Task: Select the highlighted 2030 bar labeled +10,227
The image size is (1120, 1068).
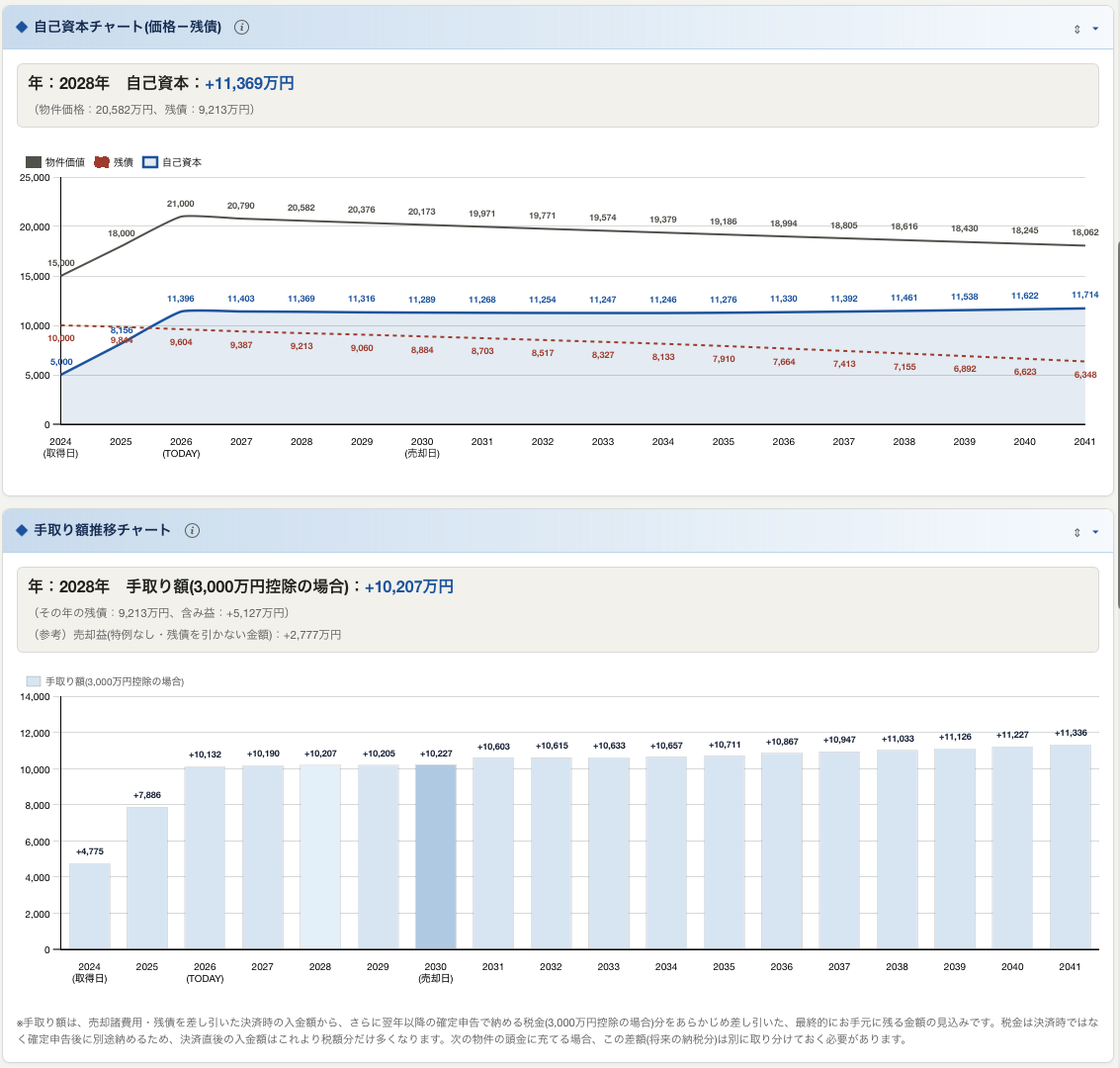Action: [x=436, y=857]
